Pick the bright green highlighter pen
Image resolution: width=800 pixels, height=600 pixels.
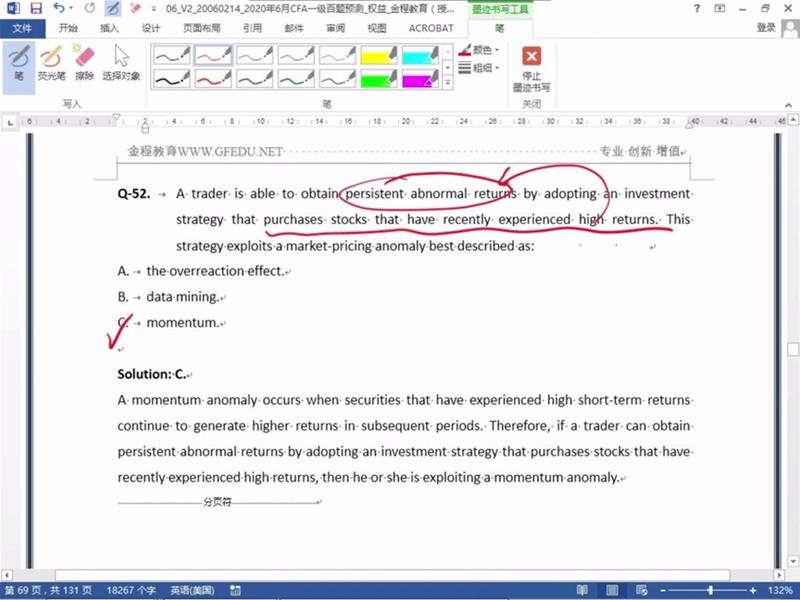coord(379,79)
